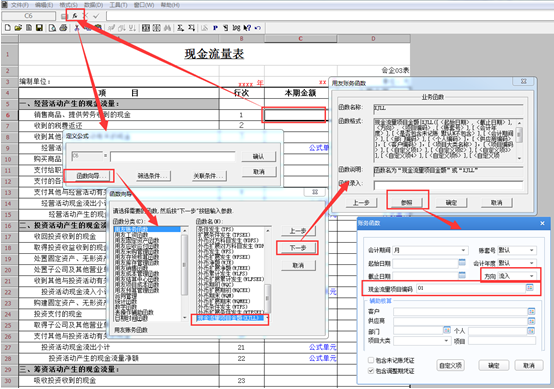Click the 函数分类 list scrollbar
554x389 pixels.
(184, 274)
